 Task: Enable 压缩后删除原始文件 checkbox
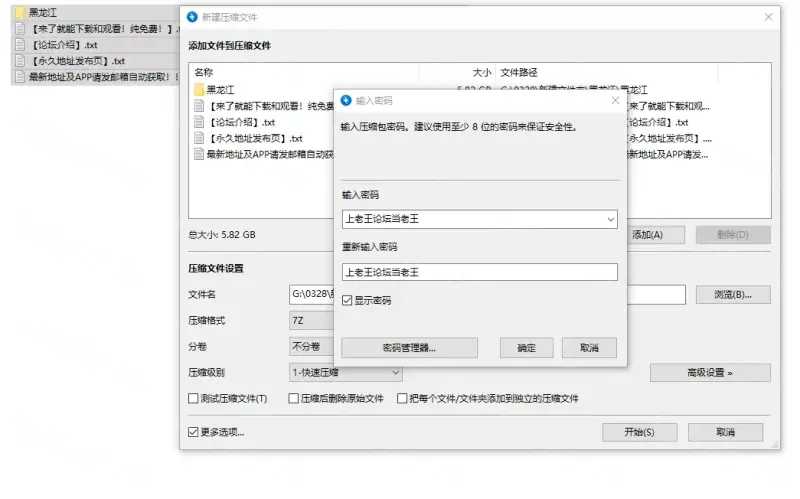293,398
